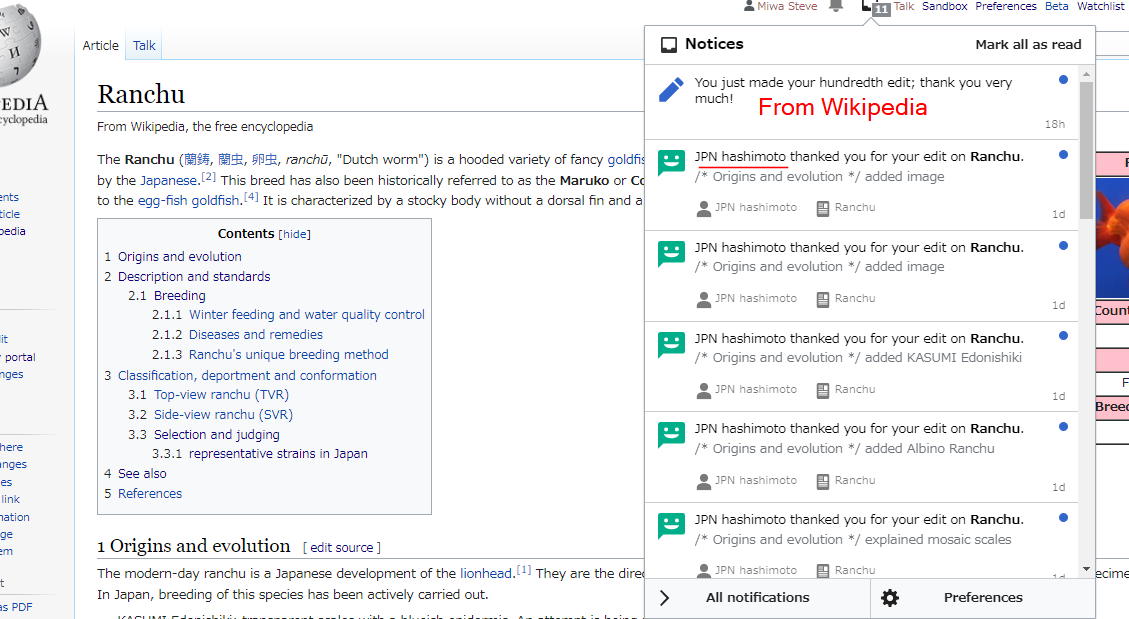The height and width of the screenshot is (619, 1129).
Task: Click the Miwa Steve user profile icon
Action: coord(749,6)
